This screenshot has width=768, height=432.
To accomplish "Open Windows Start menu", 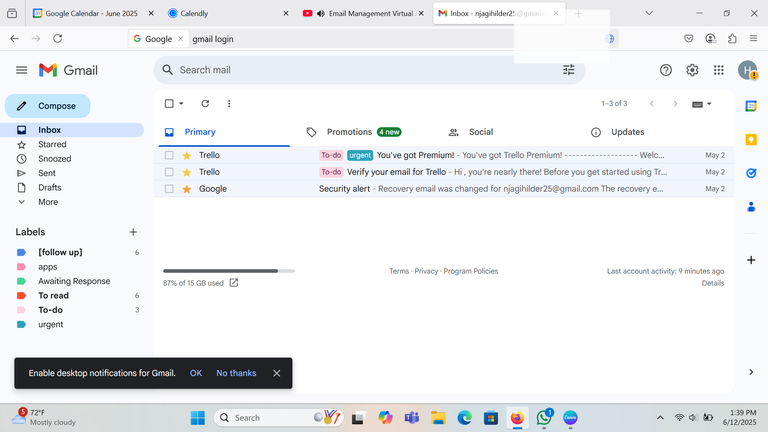I will [x=198, y=418].
